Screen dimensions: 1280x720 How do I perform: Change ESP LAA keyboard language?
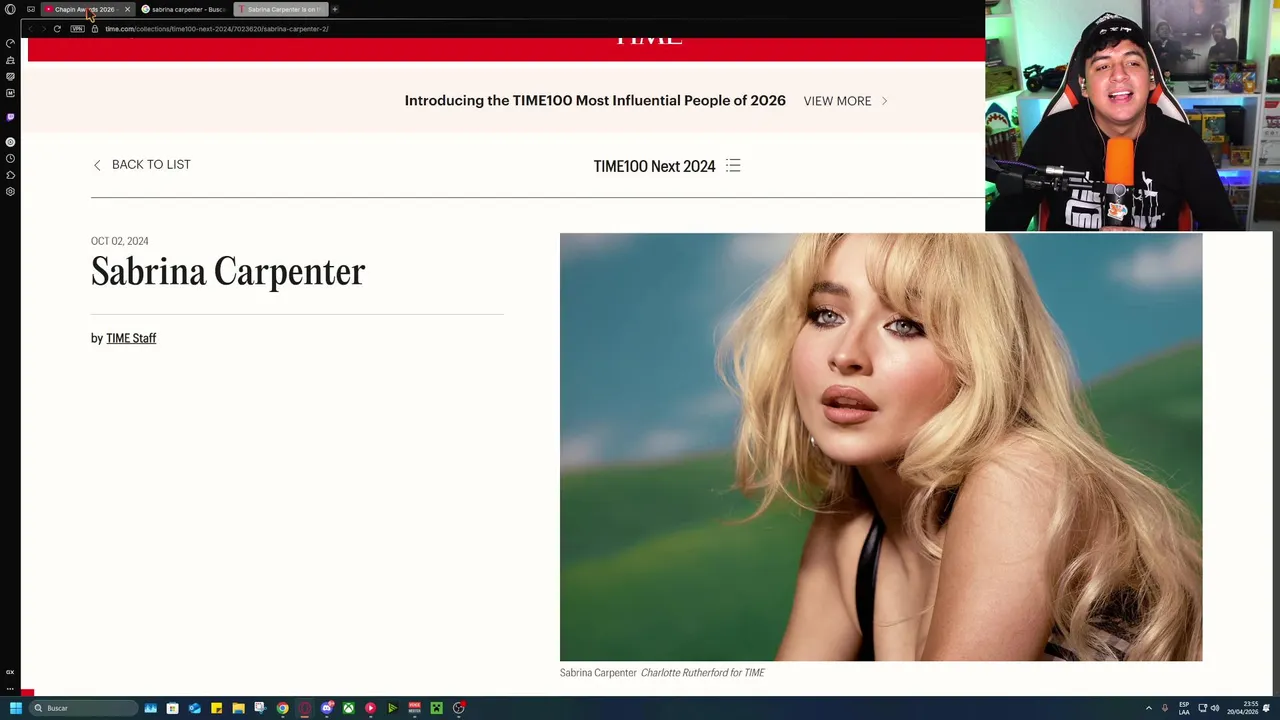(x=1184, y=708)
